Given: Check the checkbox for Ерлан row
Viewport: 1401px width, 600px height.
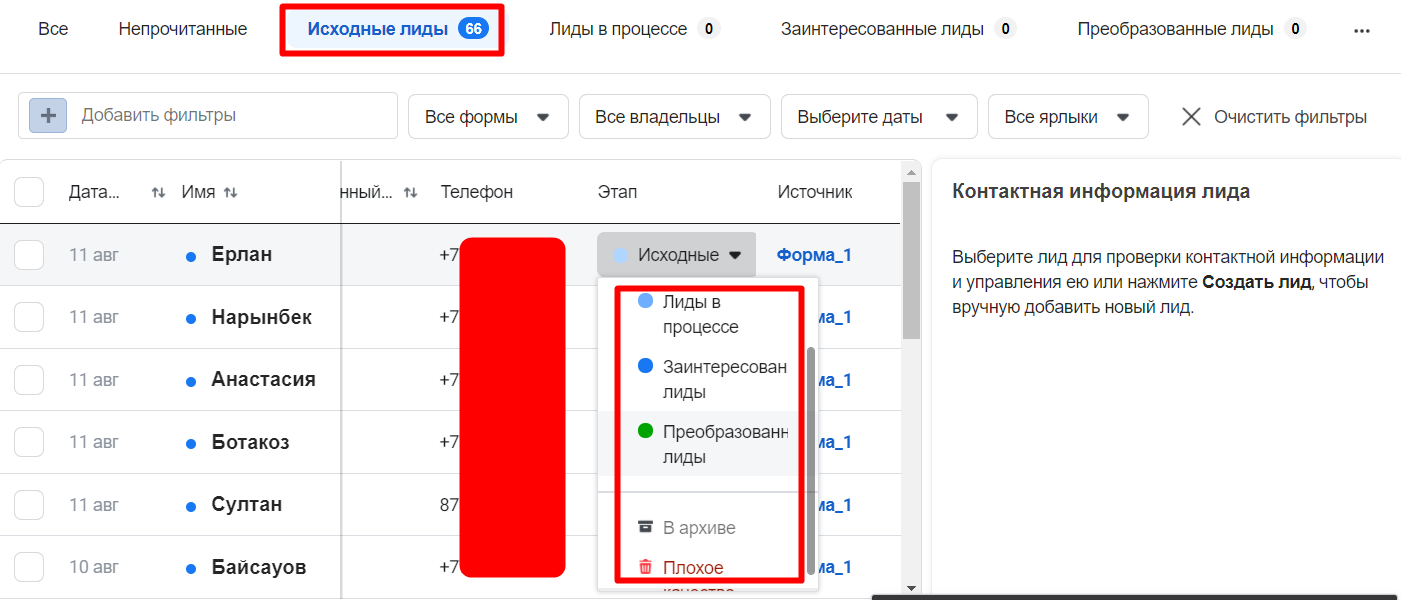Looking at the screenshot, I should click(29, 255).
